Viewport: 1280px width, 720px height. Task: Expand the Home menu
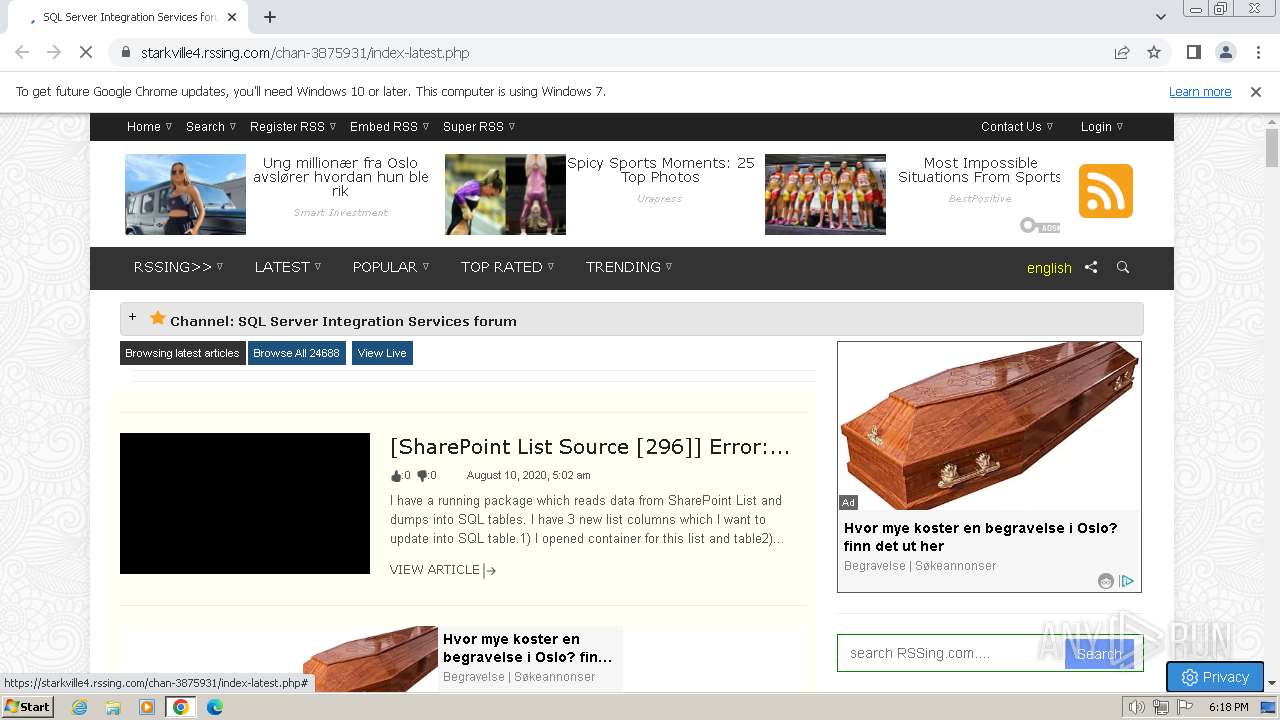[149, 127]
